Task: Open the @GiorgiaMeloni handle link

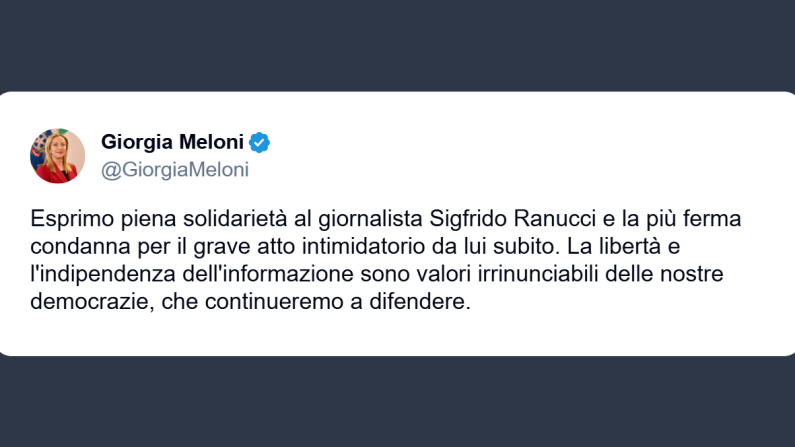Action: click(175, 169)
